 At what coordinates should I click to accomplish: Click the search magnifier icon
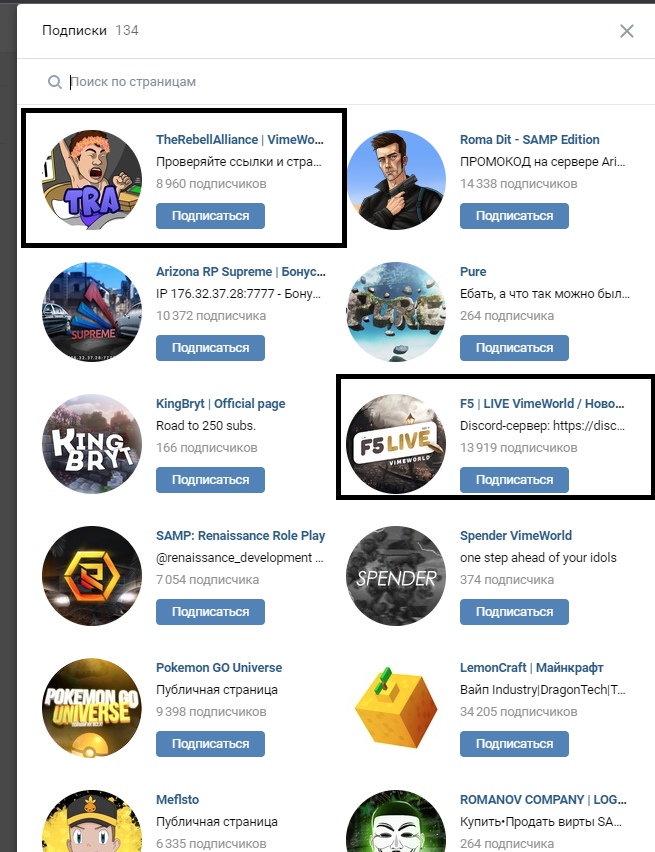point(54,82)
